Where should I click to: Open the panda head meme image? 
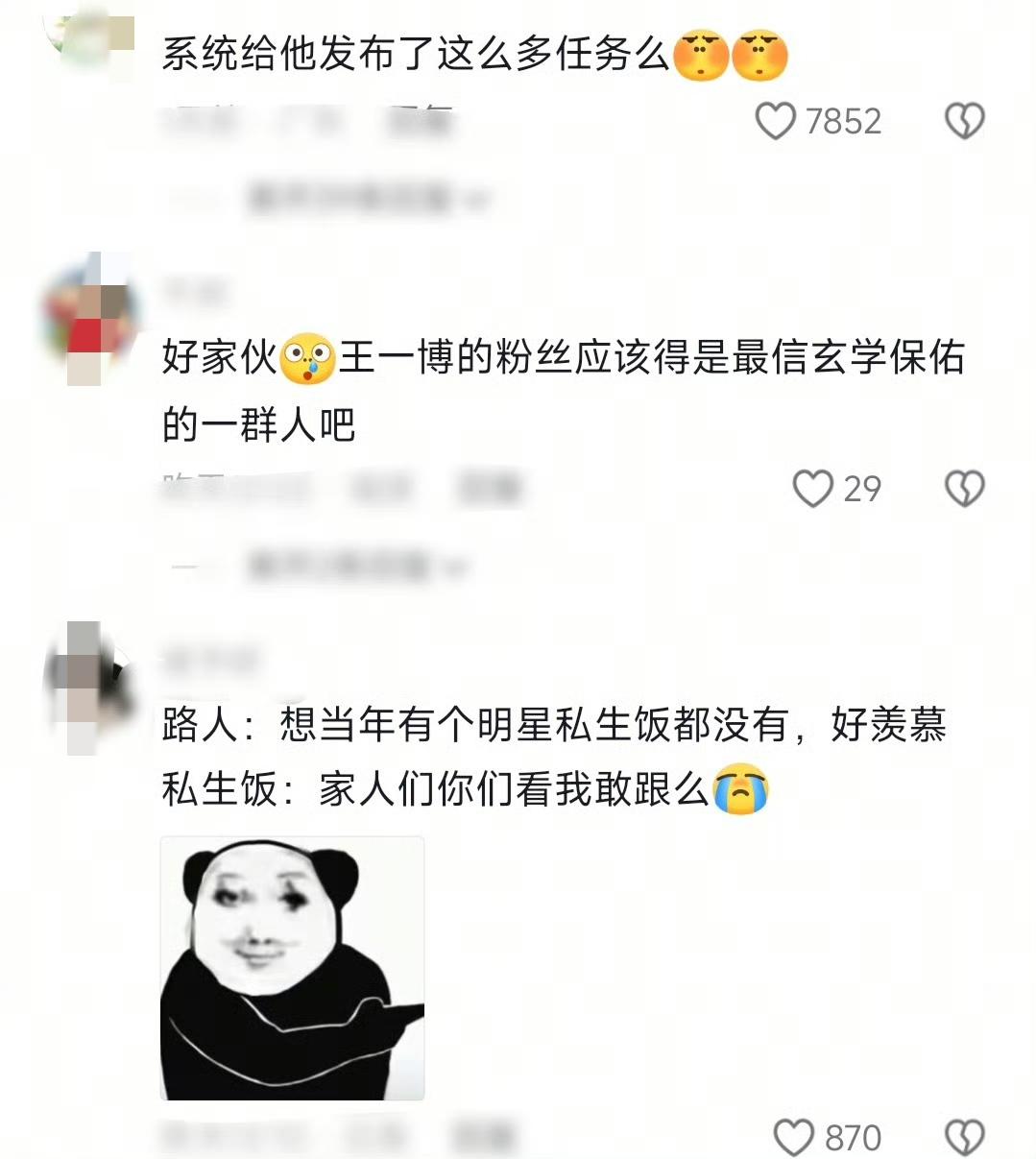pos(292,968)
